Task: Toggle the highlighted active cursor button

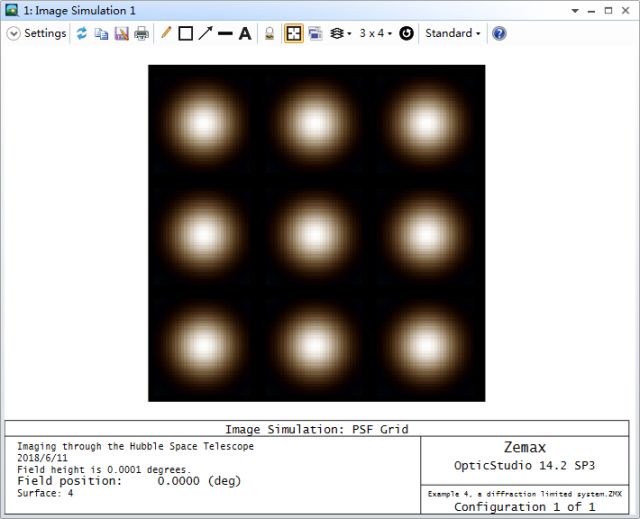Action: (x=294, y=33)
